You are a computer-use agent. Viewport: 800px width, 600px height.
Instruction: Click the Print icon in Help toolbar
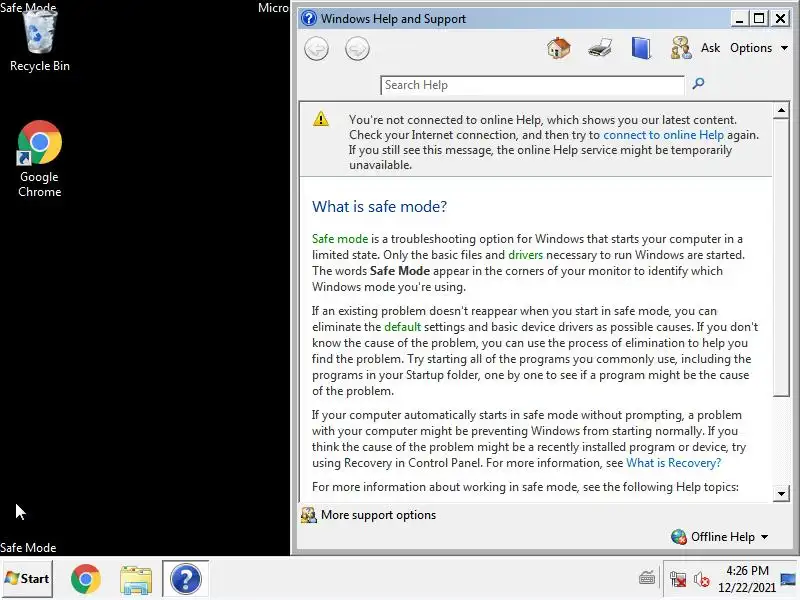point(600,48)
